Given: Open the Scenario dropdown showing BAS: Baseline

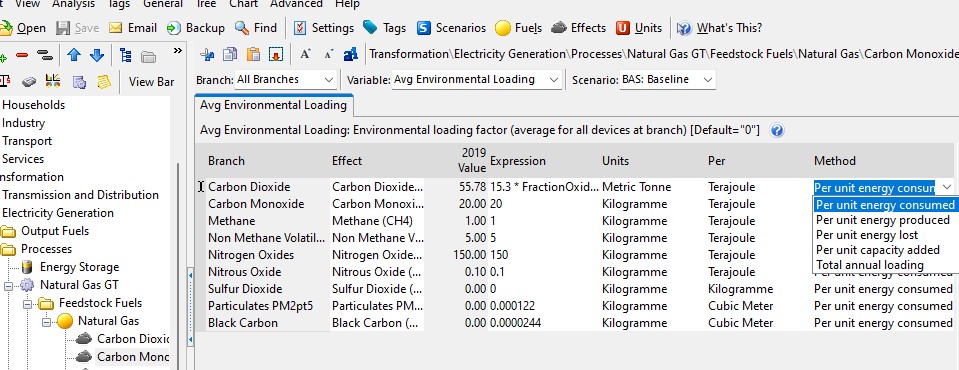Looking at the screenshot, I should pyautogui.click(x=667, y=80).
